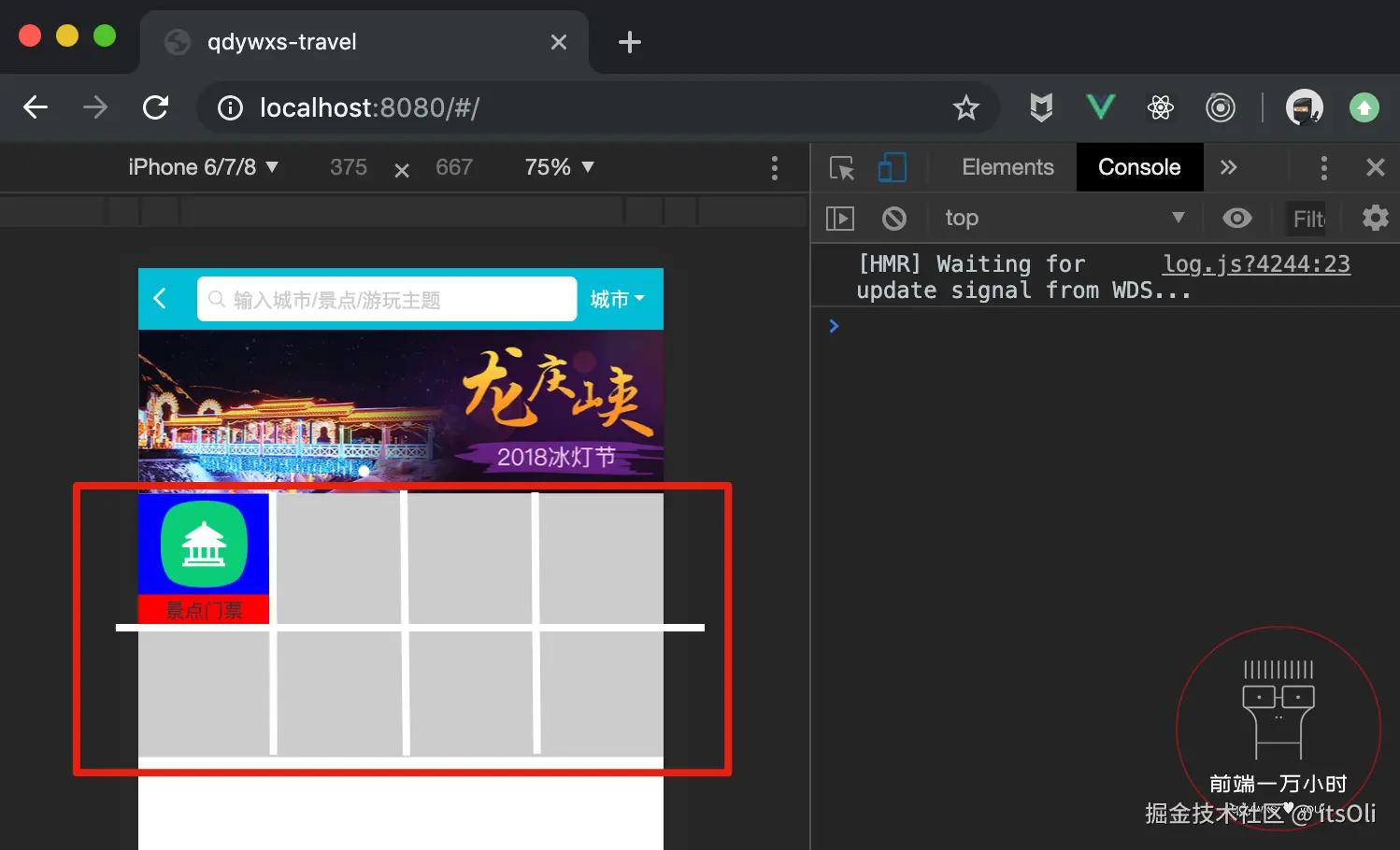Open the 城市 city dropdown
1400x850 pixels.
coord(617,299)
